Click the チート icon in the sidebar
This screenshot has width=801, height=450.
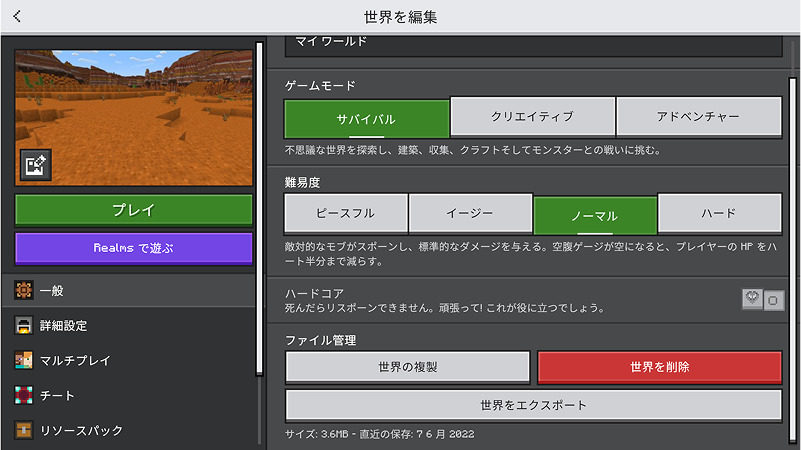point(23,395)
